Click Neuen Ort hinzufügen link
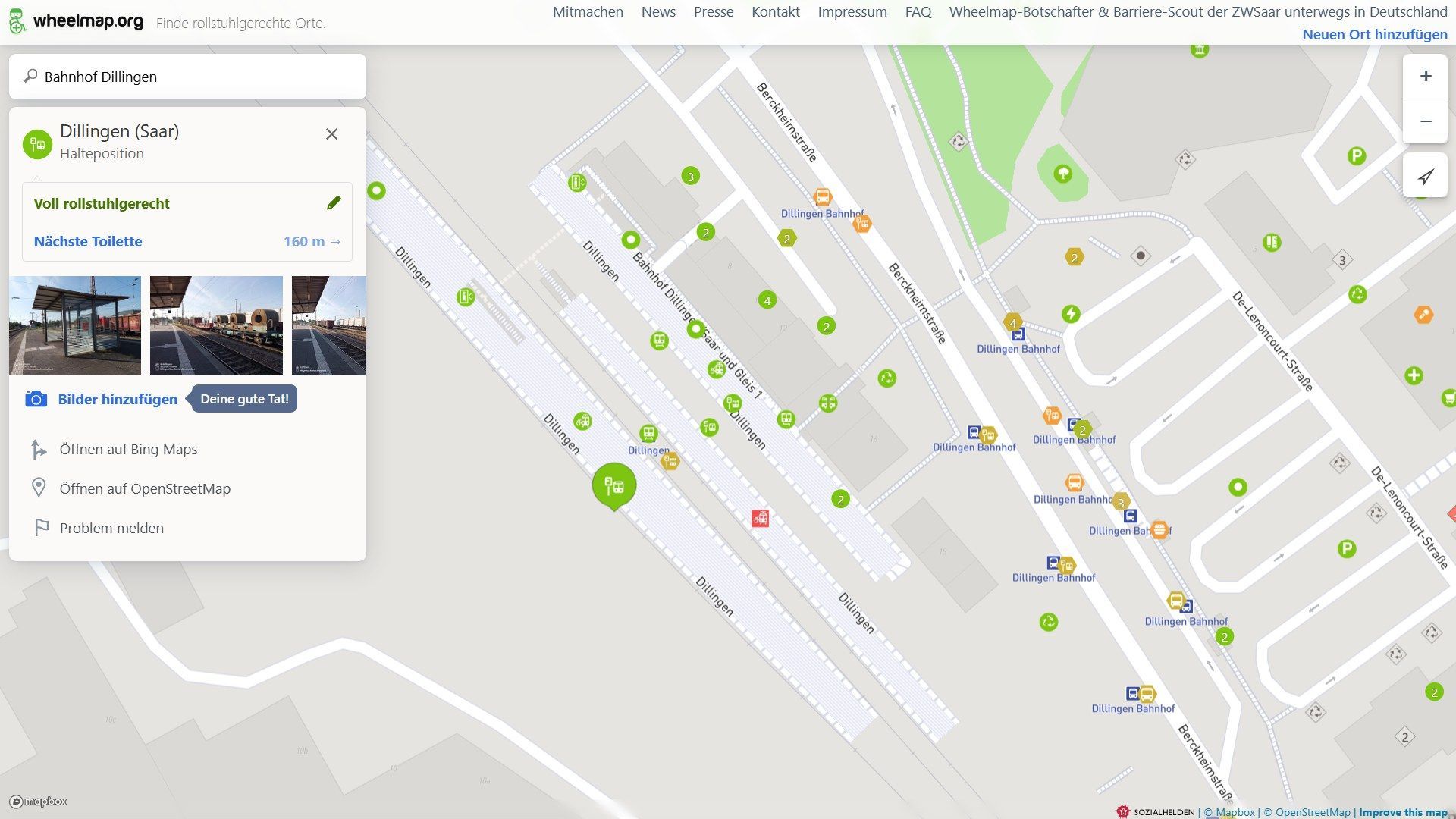 pos(1374,34)
